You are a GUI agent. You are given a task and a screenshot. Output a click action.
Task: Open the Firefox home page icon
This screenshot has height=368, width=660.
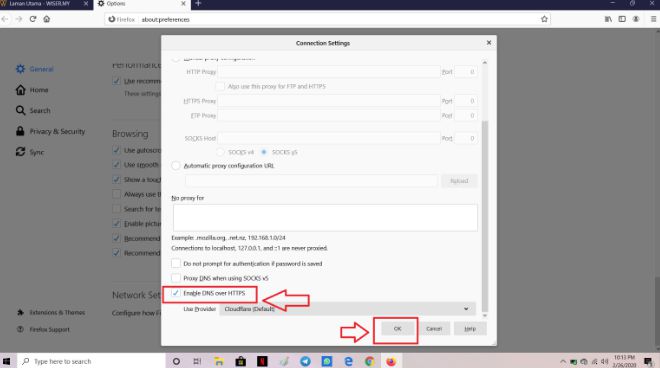(47, 19)
